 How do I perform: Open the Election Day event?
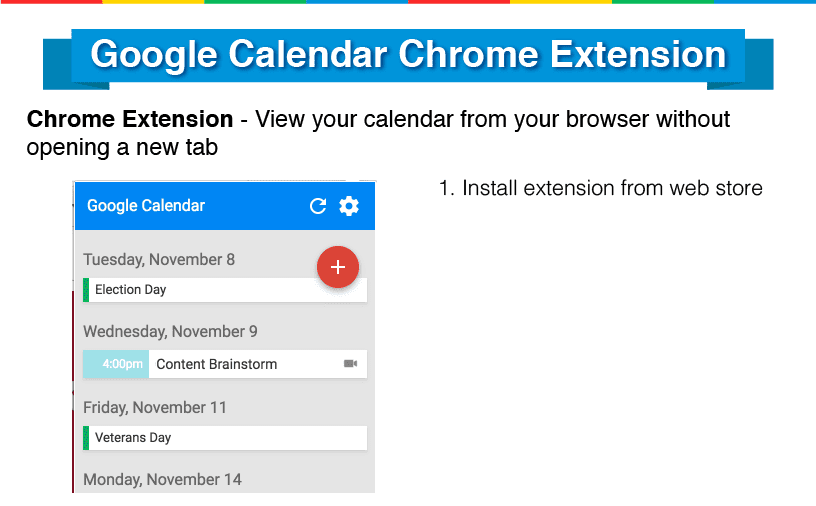click(x=225, y=290)
